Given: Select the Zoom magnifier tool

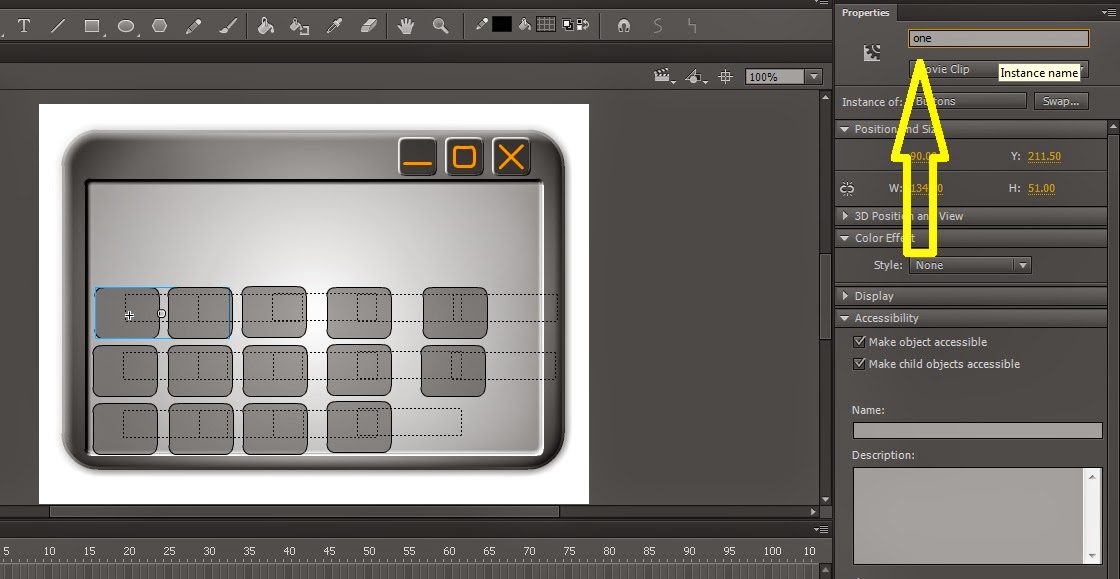Looking at the screenshot, I should [x=441, y=26].
